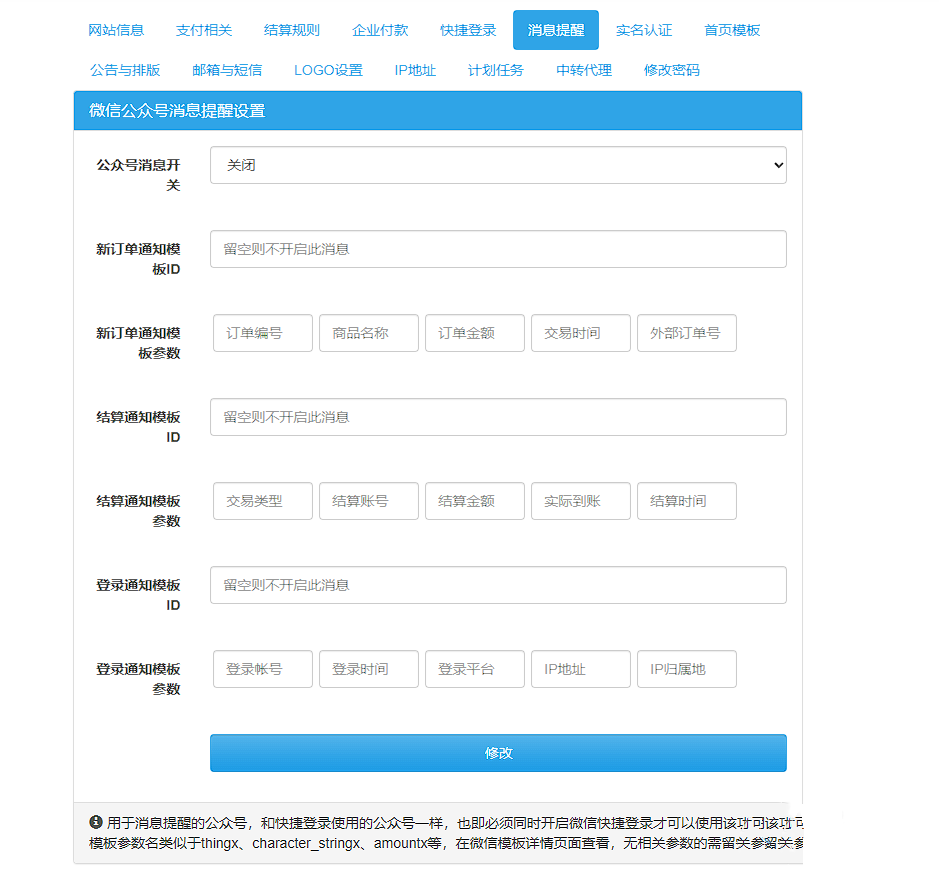The image size is (939, 895).
Task: Click the info icon in the footer note
Action: point(96,822)
